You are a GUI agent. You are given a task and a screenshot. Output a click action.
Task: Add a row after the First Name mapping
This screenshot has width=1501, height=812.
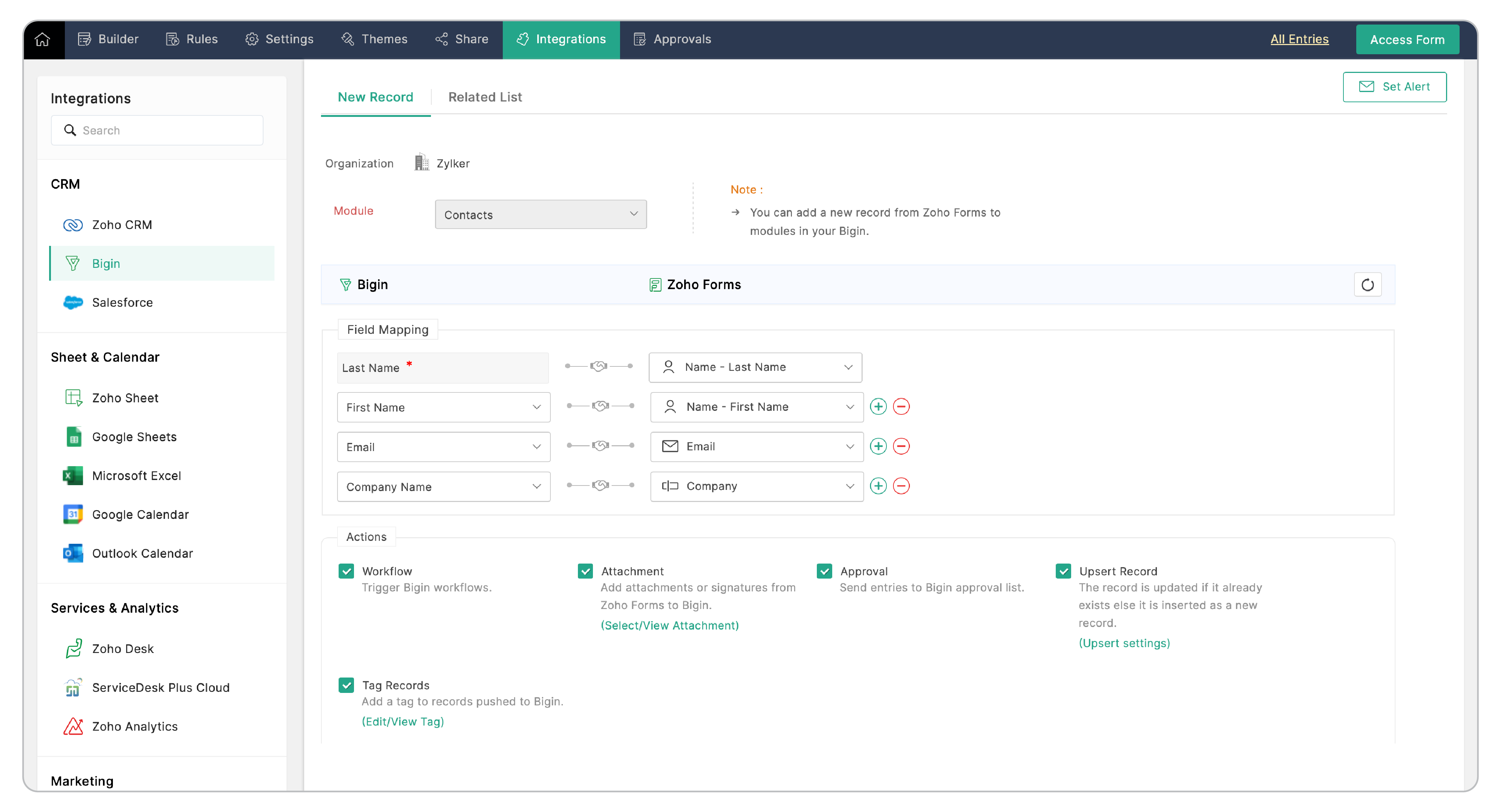pos(878,407)
